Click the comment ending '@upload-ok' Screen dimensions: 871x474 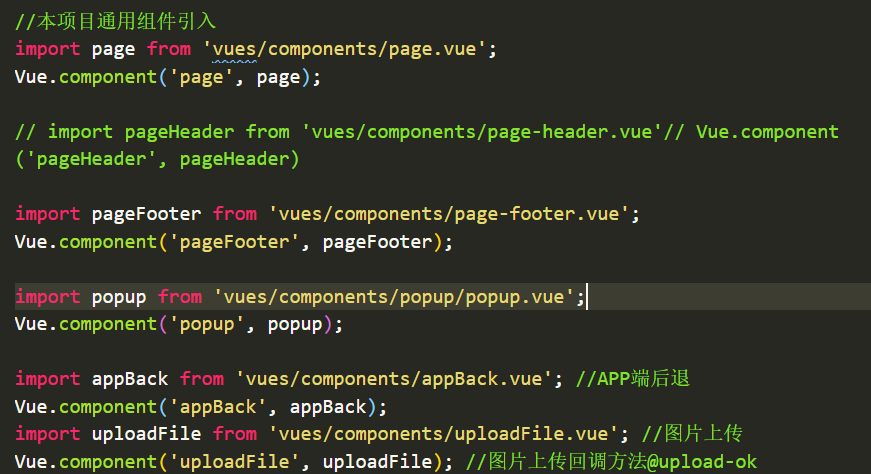pyautogui.click(x=611, y=461)
